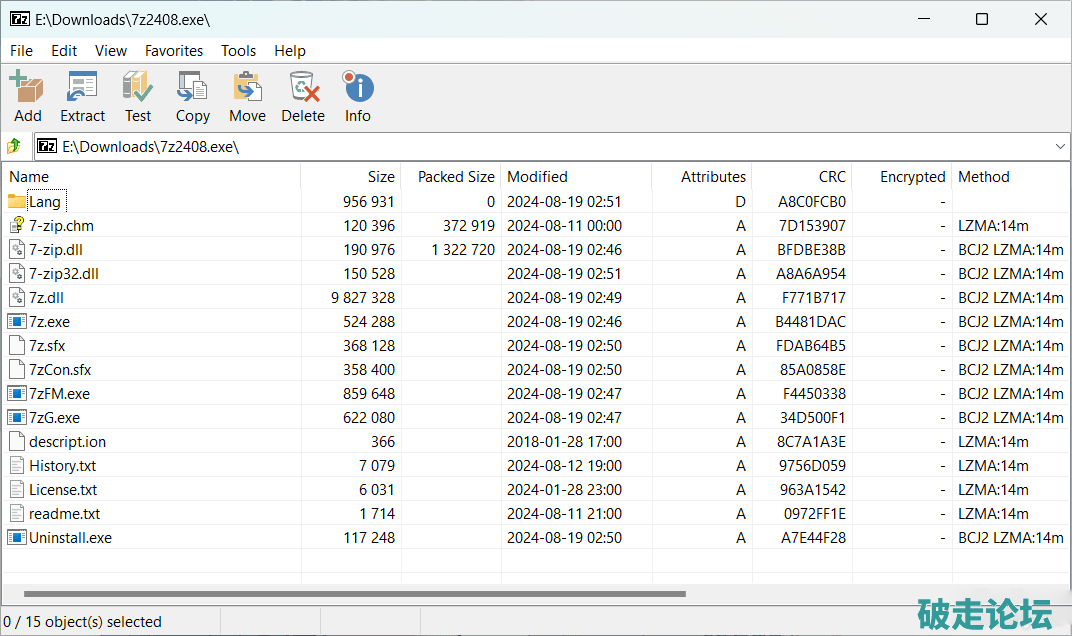Image resolution: width=1072 pixels, height=636 pixels.
Task: Open the Tools menu
Action: click(238, 51)
